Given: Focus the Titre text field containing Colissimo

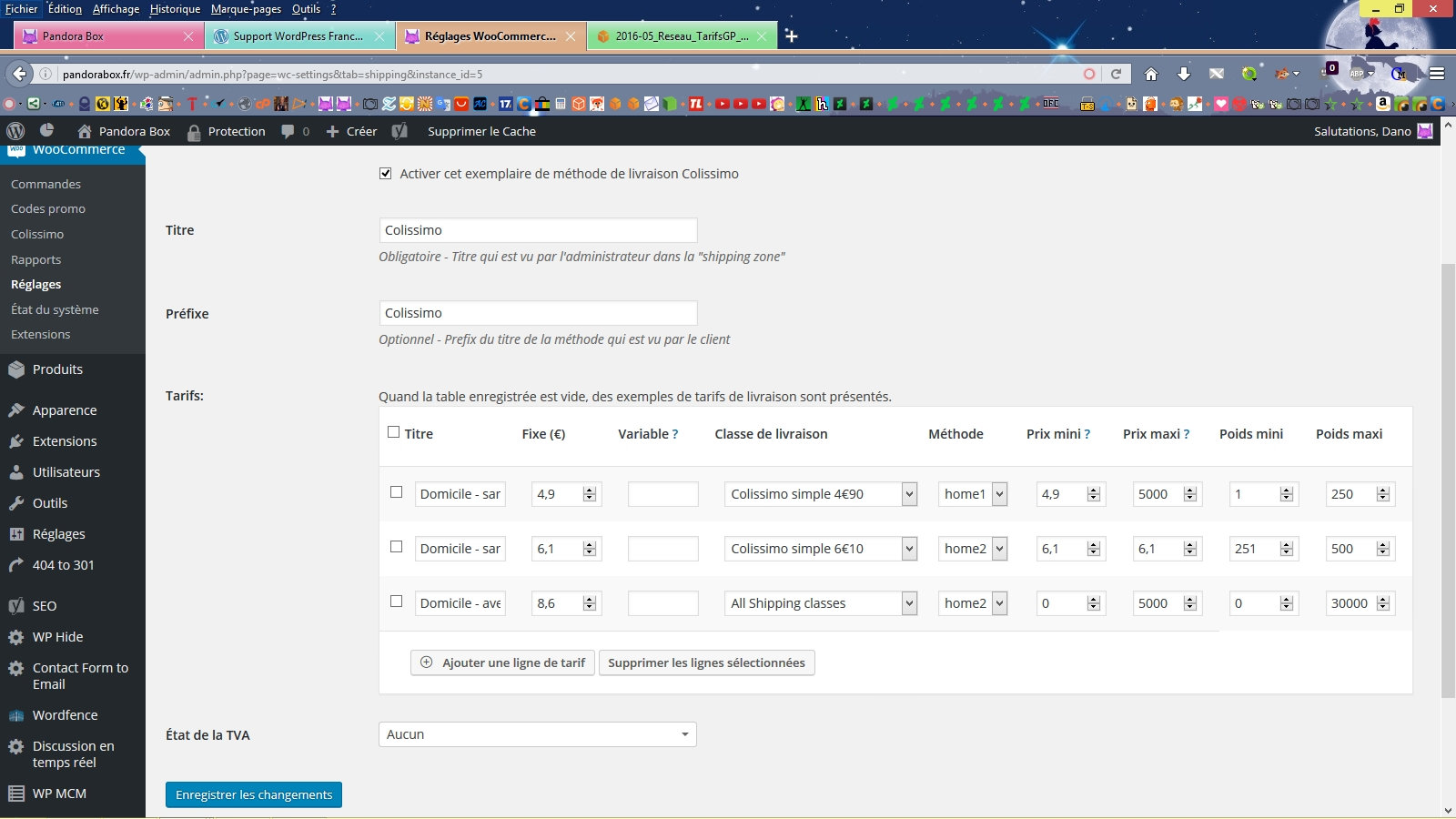Looking at the screenshot, I should point(538,230).
